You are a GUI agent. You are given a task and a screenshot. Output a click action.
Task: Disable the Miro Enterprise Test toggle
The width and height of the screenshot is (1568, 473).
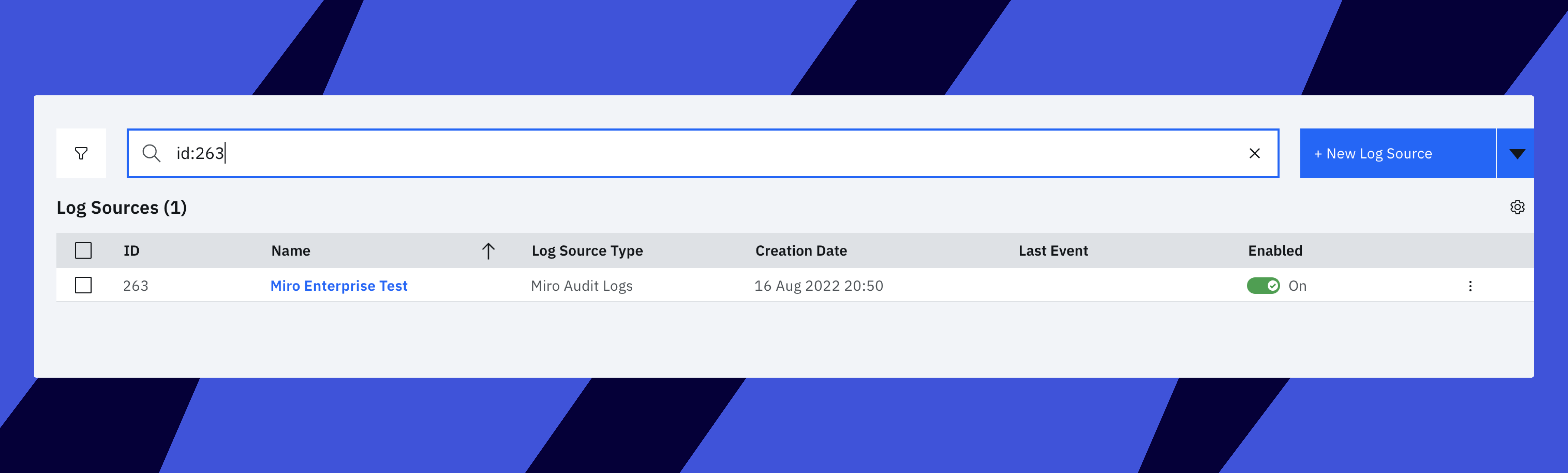coord(1263,286)
